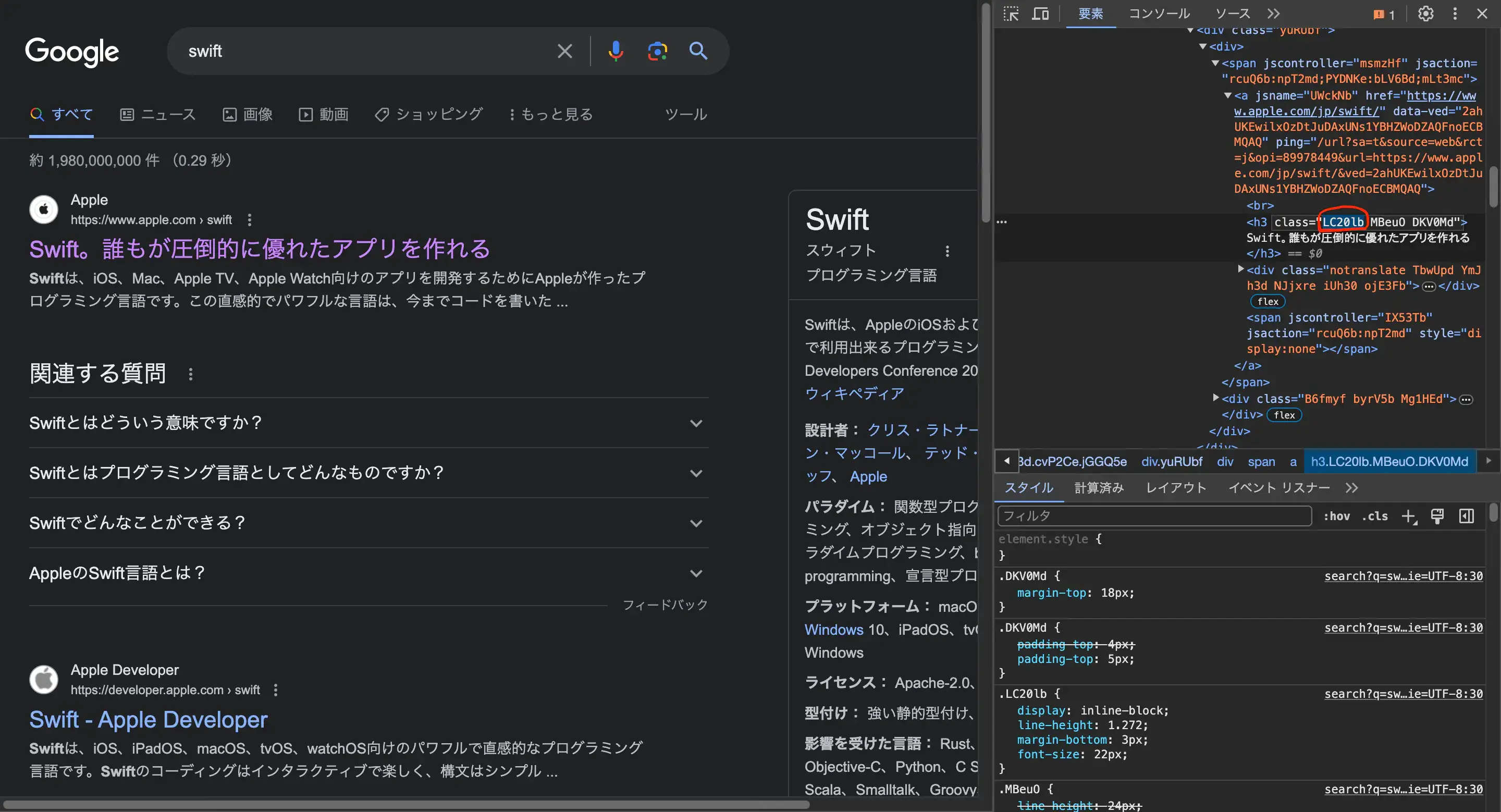1501x812 pixels.
Task: Open イベント リスナー pane tab
Action: pos(1279,487)
